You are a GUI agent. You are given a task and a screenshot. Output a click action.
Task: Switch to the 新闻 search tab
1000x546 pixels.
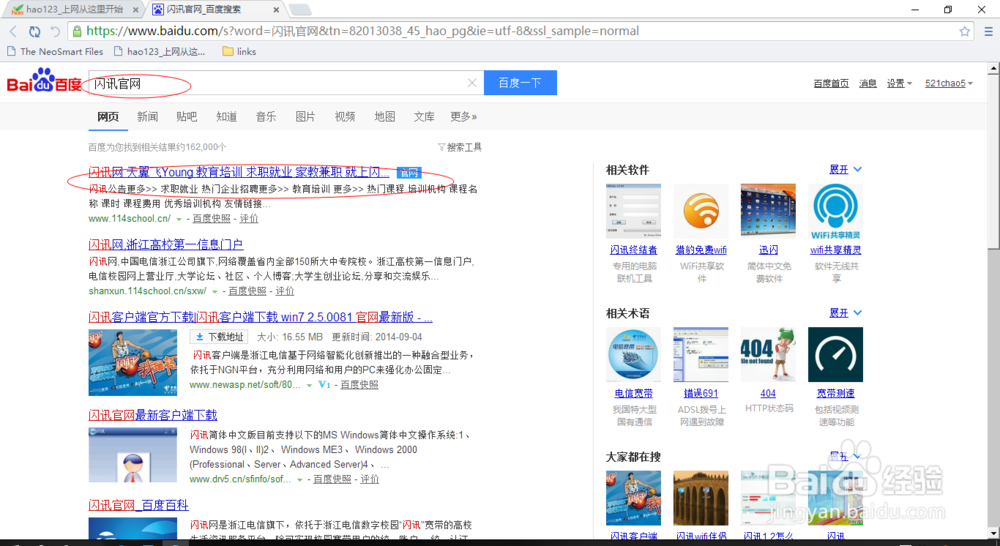point(147,117)
